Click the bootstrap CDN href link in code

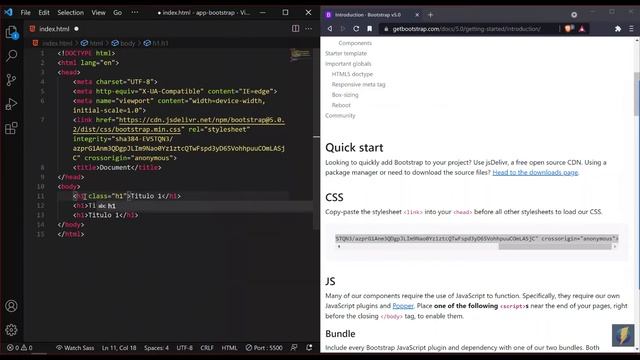click(178, 124)
